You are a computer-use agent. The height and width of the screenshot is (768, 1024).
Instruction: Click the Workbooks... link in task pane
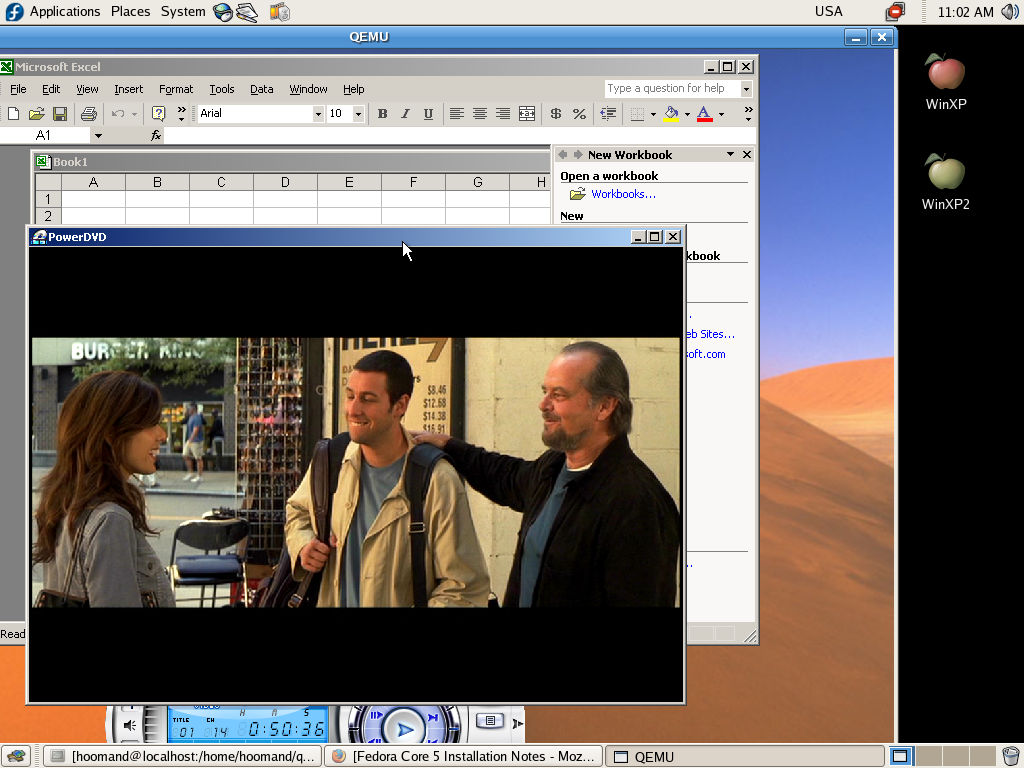623,194
